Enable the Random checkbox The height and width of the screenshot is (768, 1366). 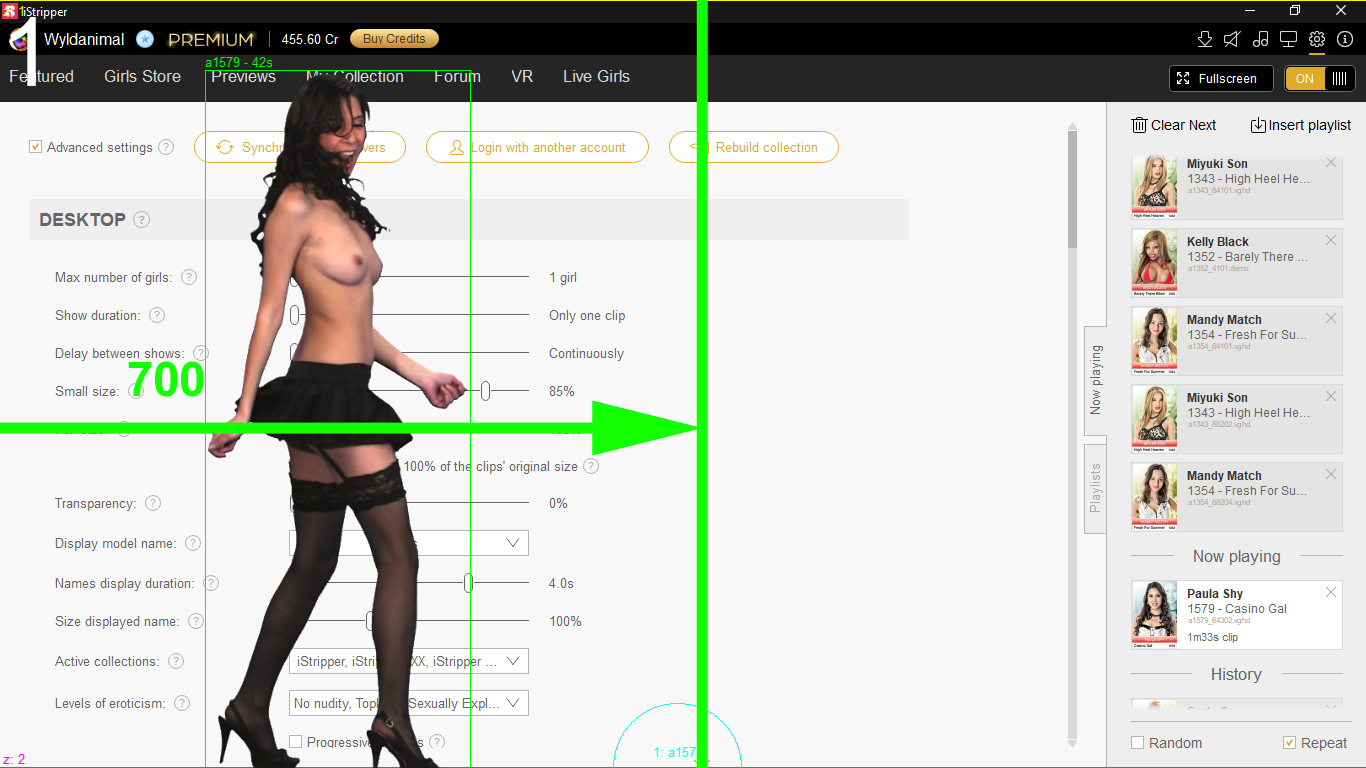1137,743
